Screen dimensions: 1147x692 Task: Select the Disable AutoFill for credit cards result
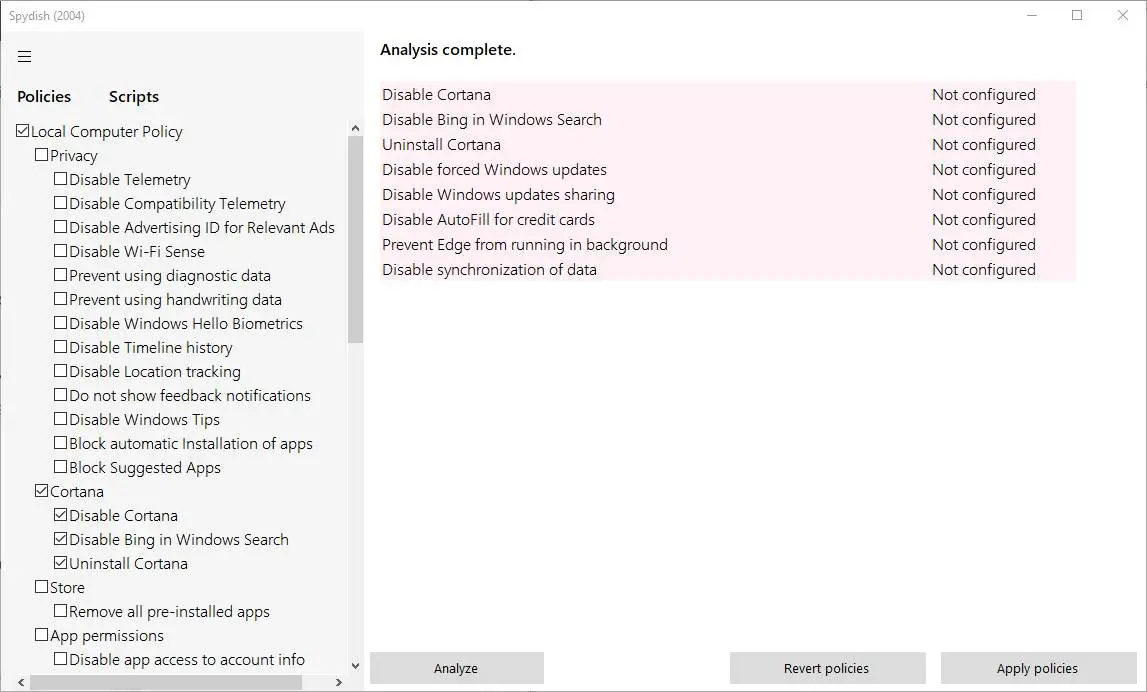point(488,220)
